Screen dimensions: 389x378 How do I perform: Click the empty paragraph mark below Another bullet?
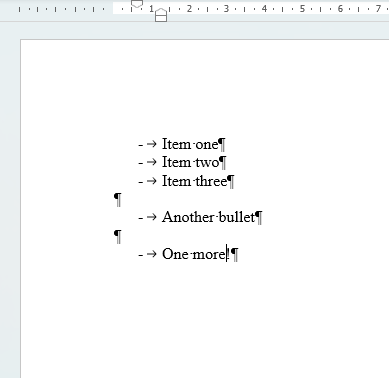pyautogui.click(x=118, y=236)
